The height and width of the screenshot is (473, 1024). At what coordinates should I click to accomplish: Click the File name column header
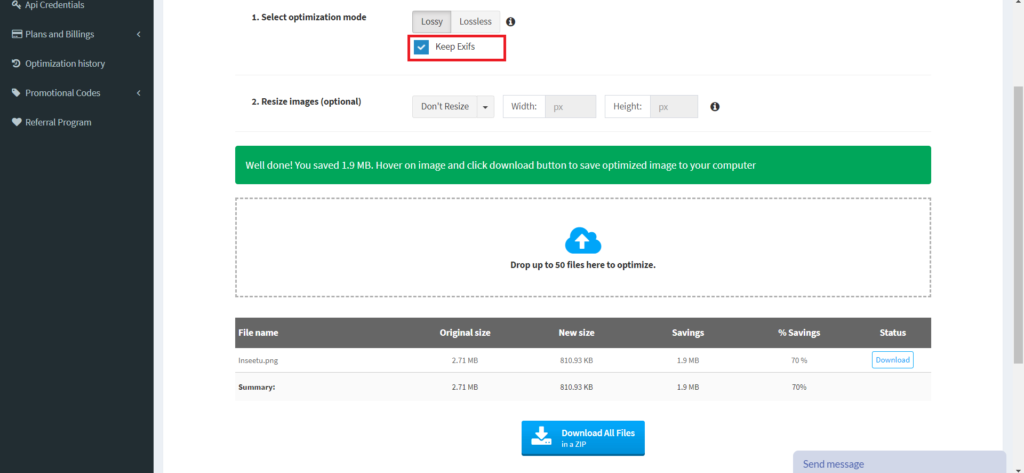click(258, 333)
